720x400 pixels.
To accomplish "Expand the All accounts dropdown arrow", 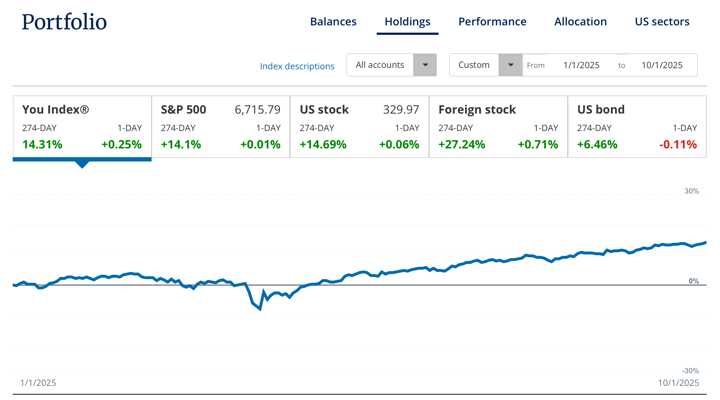I will pyautogui.click(x=425, y=65).
